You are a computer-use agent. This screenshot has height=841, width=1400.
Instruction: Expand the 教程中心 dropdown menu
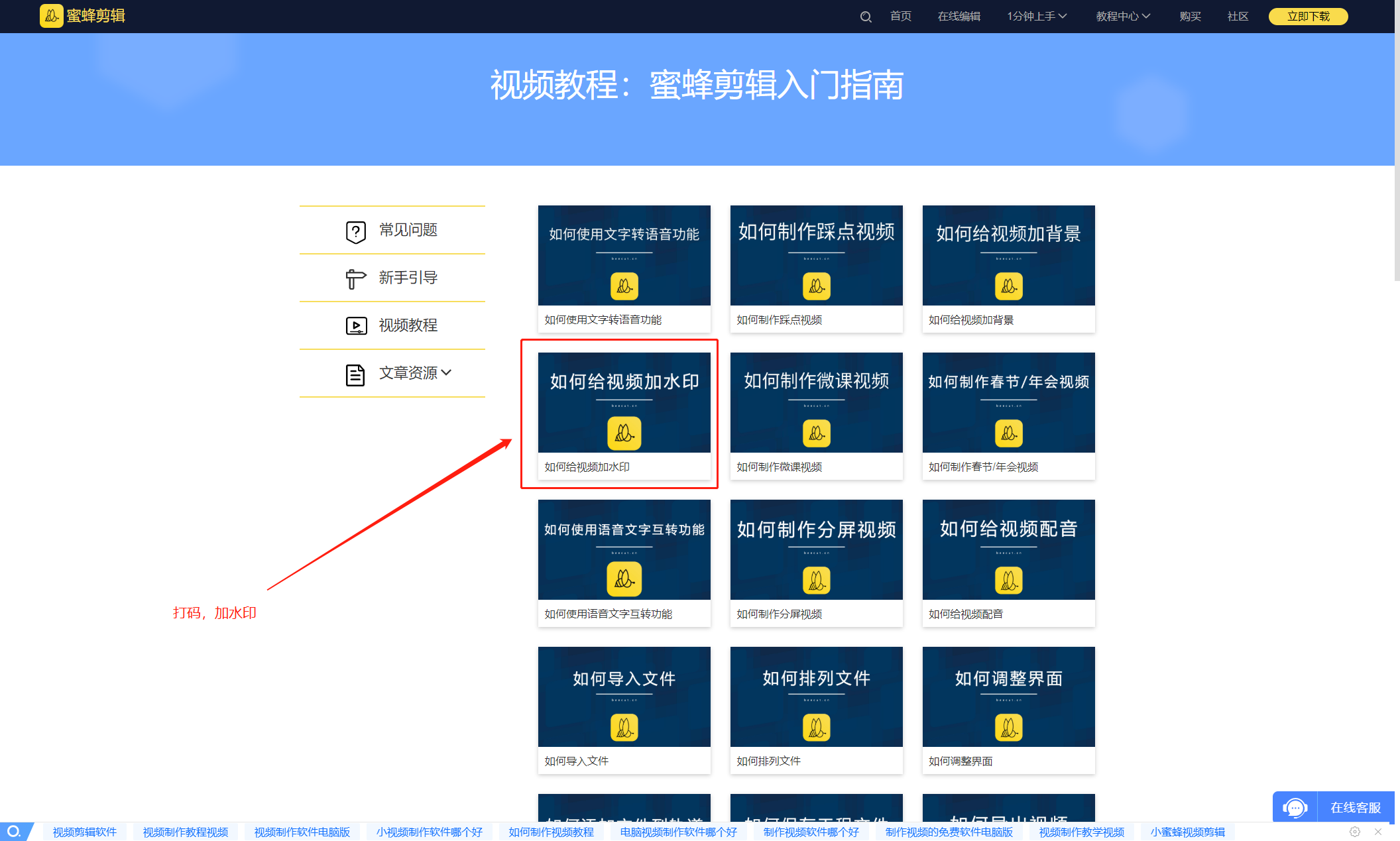point(1123,17)
